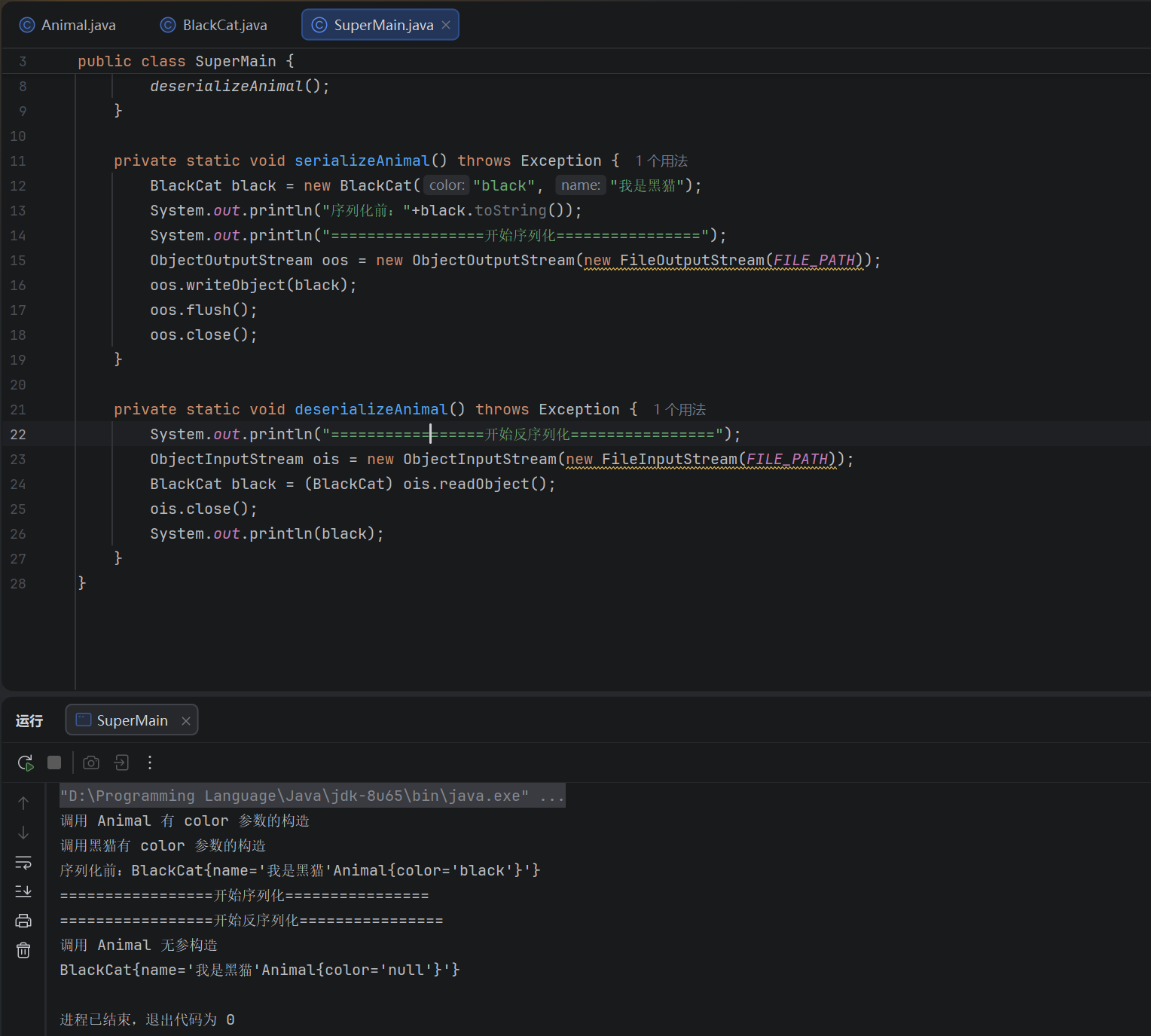Click the usages hint beside deserializeAnimal
The width and height of the screenshot is (1151, 1036).
679,409
